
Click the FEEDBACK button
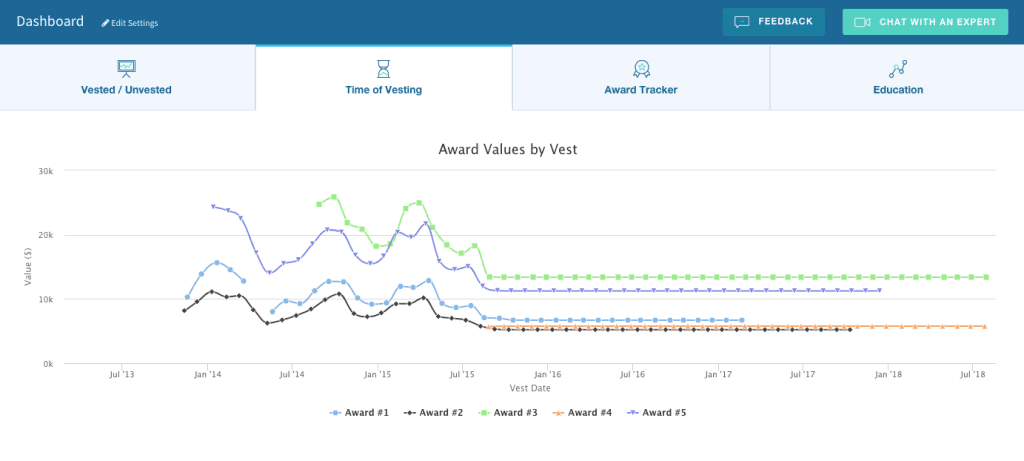[x=773, y=22]
